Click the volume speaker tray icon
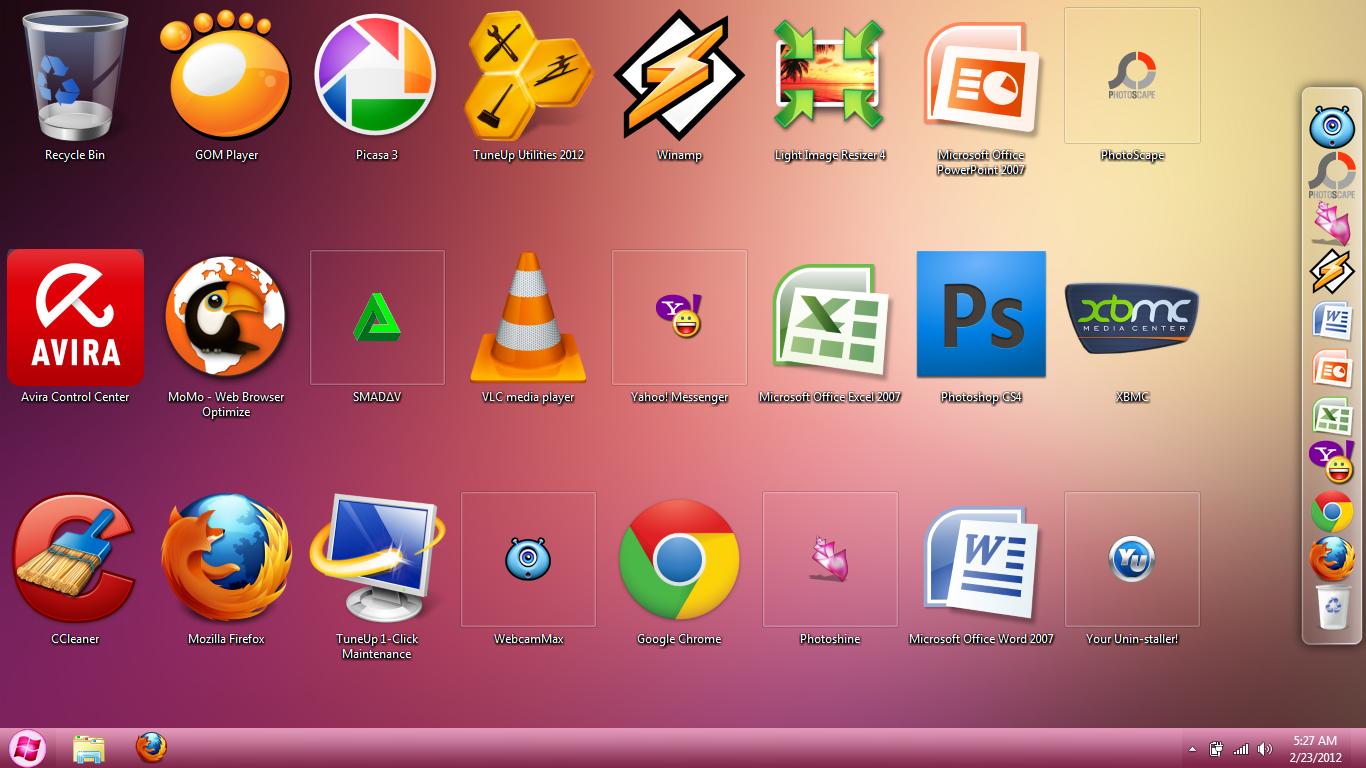 [x=1265, y=749]
